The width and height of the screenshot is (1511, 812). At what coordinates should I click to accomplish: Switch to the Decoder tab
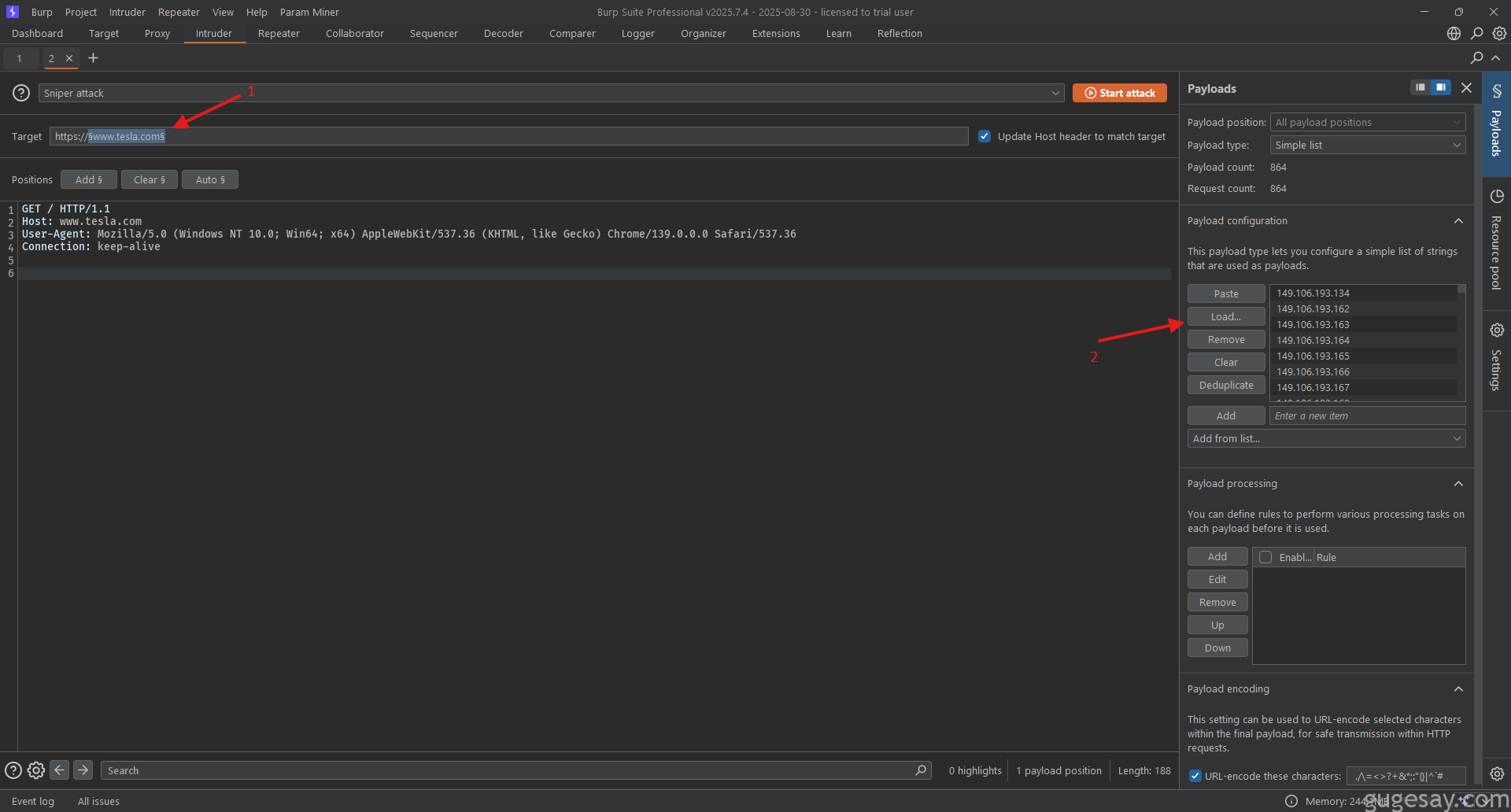504,34
